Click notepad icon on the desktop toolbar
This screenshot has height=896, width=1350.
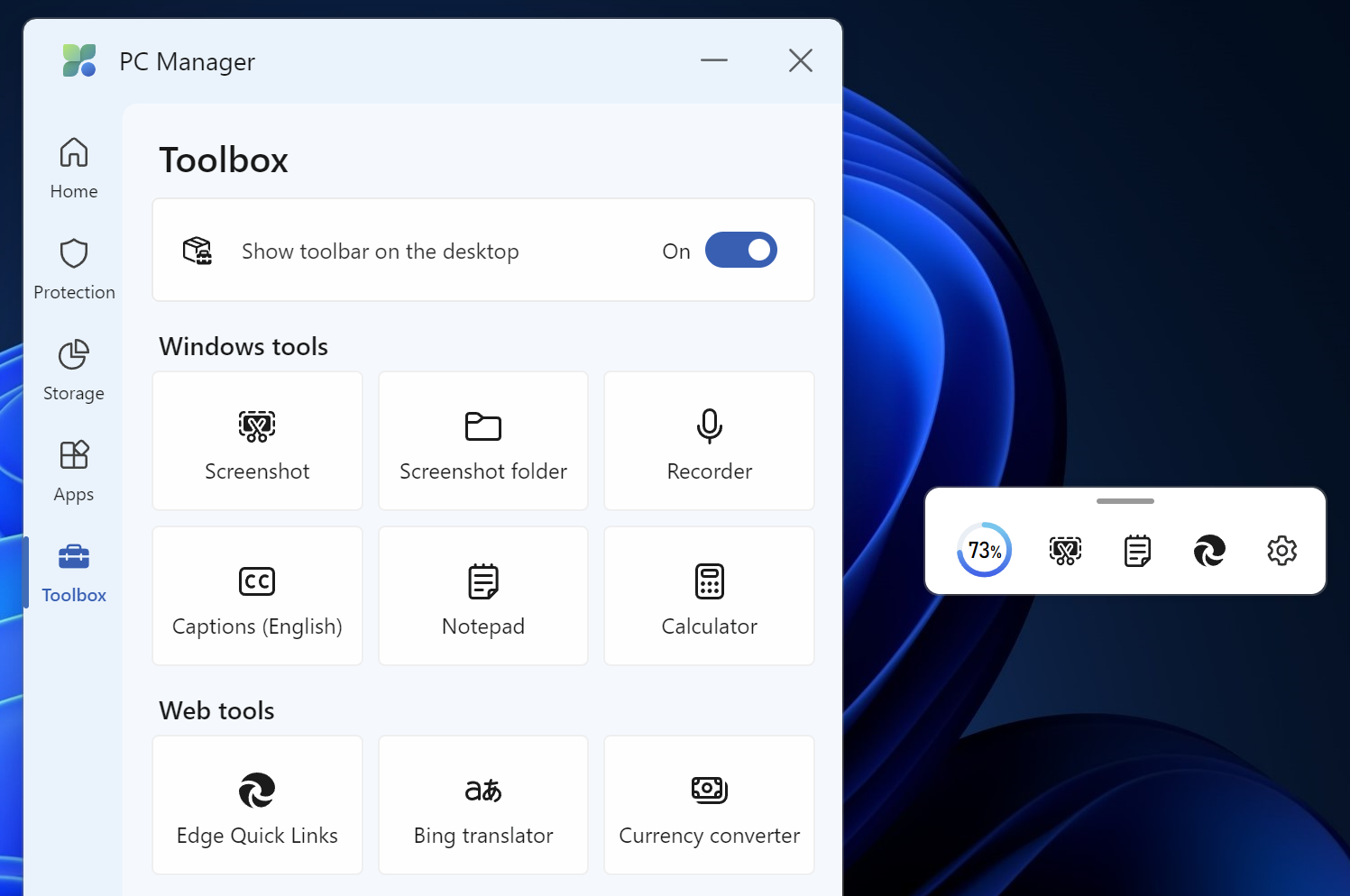pyautogui.click(x=1137, y=550)
